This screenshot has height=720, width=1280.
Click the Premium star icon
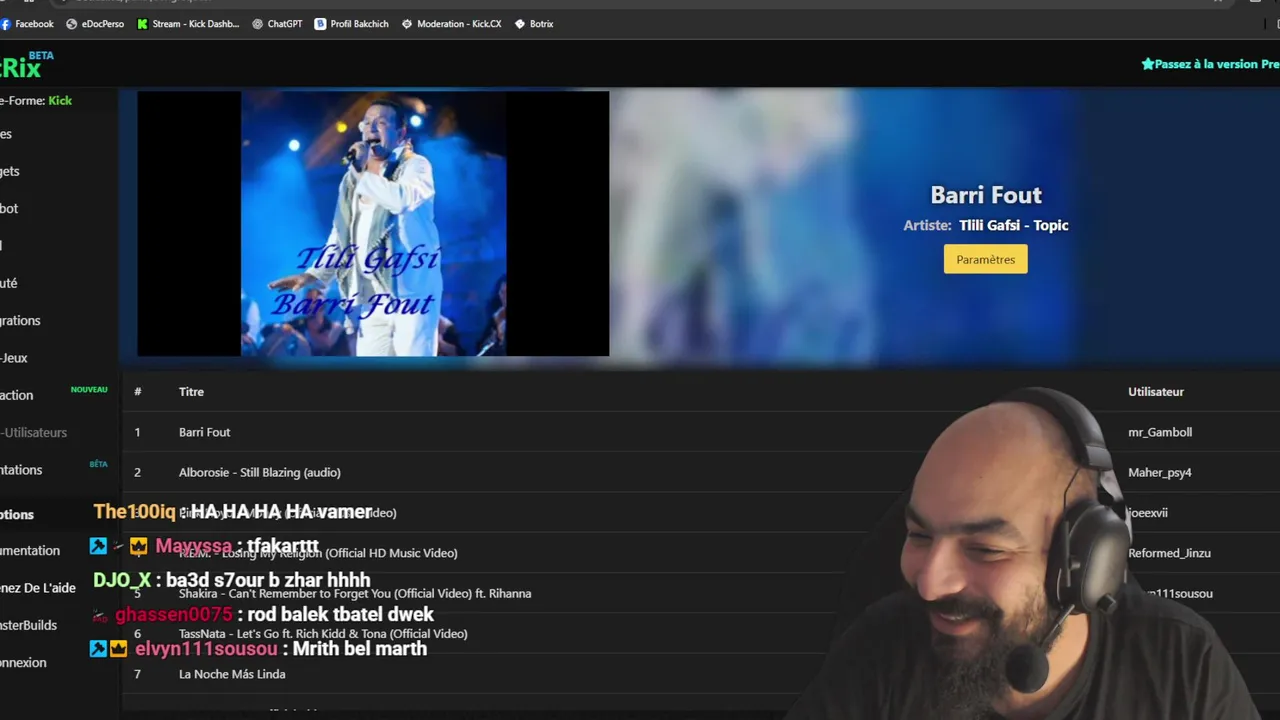click(1148, 64)
